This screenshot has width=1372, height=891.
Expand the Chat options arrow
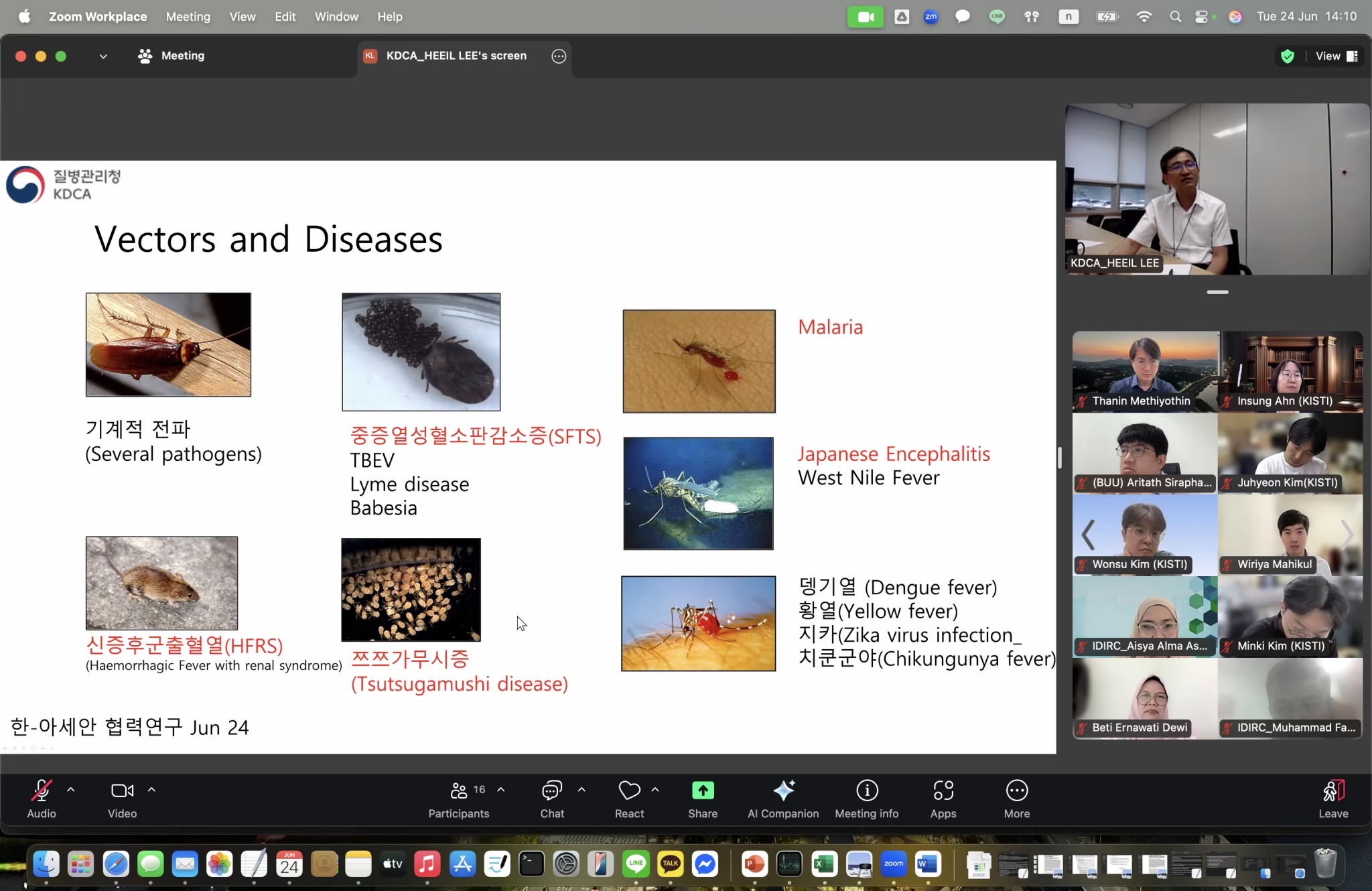(581, 790)
